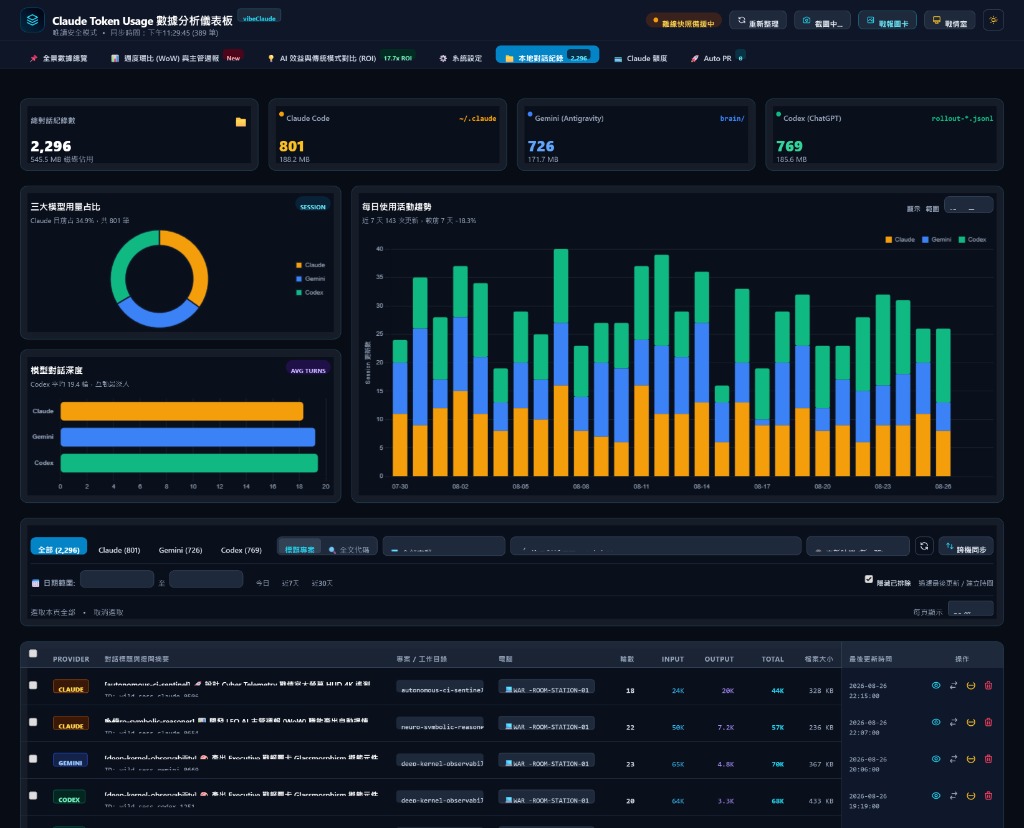Click the Codex green legend swatch in bar chart

pos(961,240)
